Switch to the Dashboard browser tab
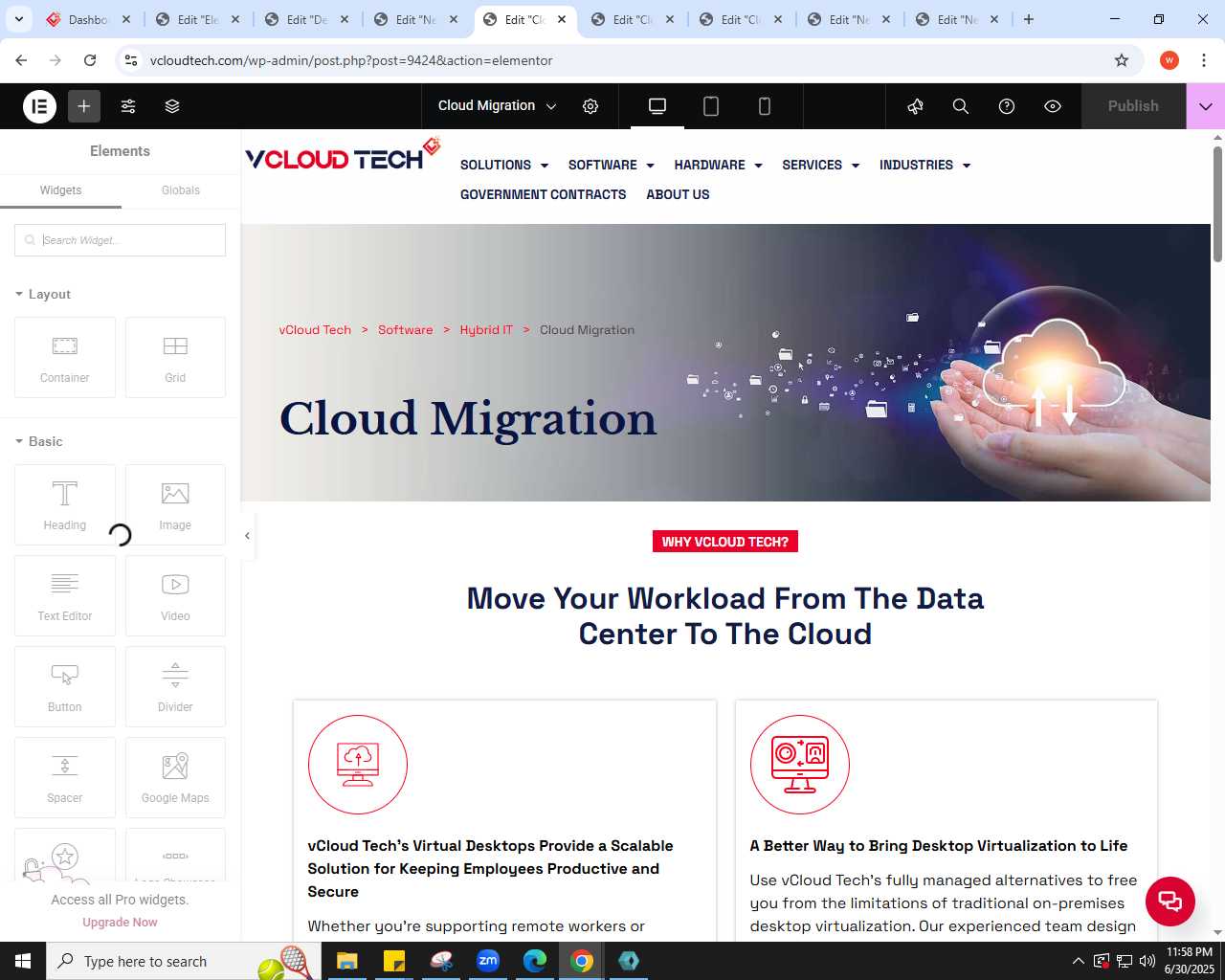 point(89,19)
